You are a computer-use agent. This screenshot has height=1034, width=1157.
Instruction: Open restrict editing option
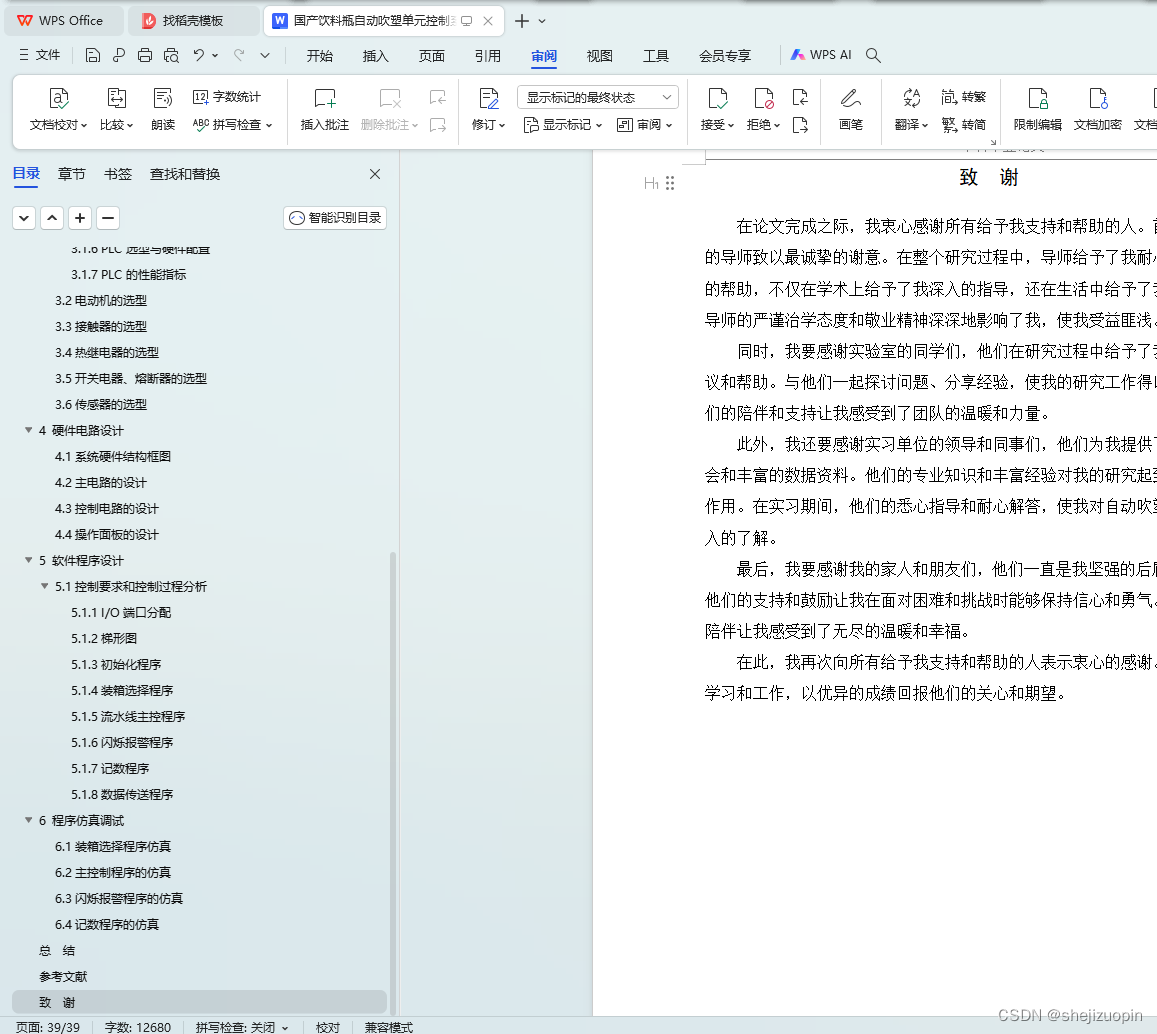(1037, 109)
